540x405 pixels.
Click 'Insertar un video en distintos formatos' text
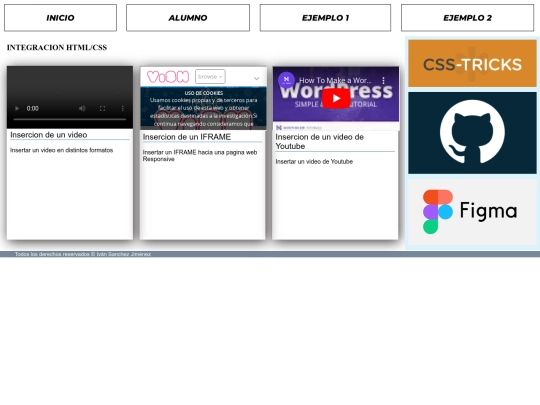[61, 150]
